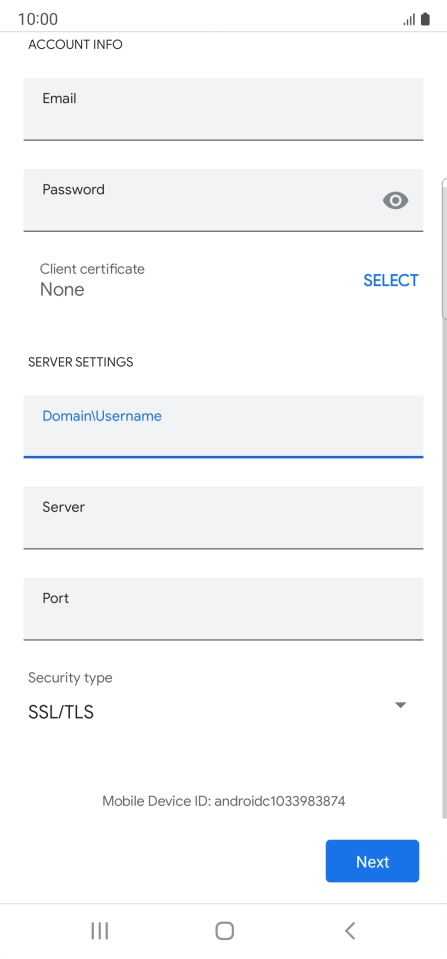The image size is (447, 959).
Task: Select the SSL/TLS security type value
Action: point(61,712)
